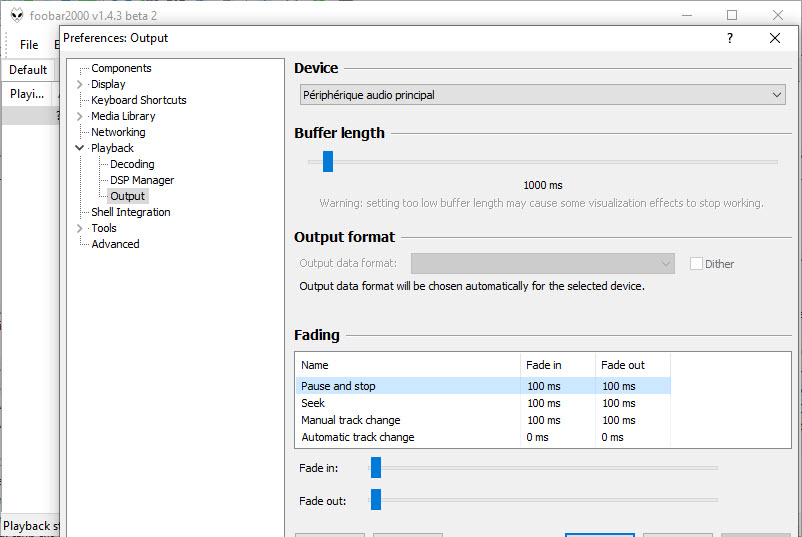Toggle the Dither checkbox
Image resolution: width=802 pixels, height=537 pixels.
tap(696, 264)
